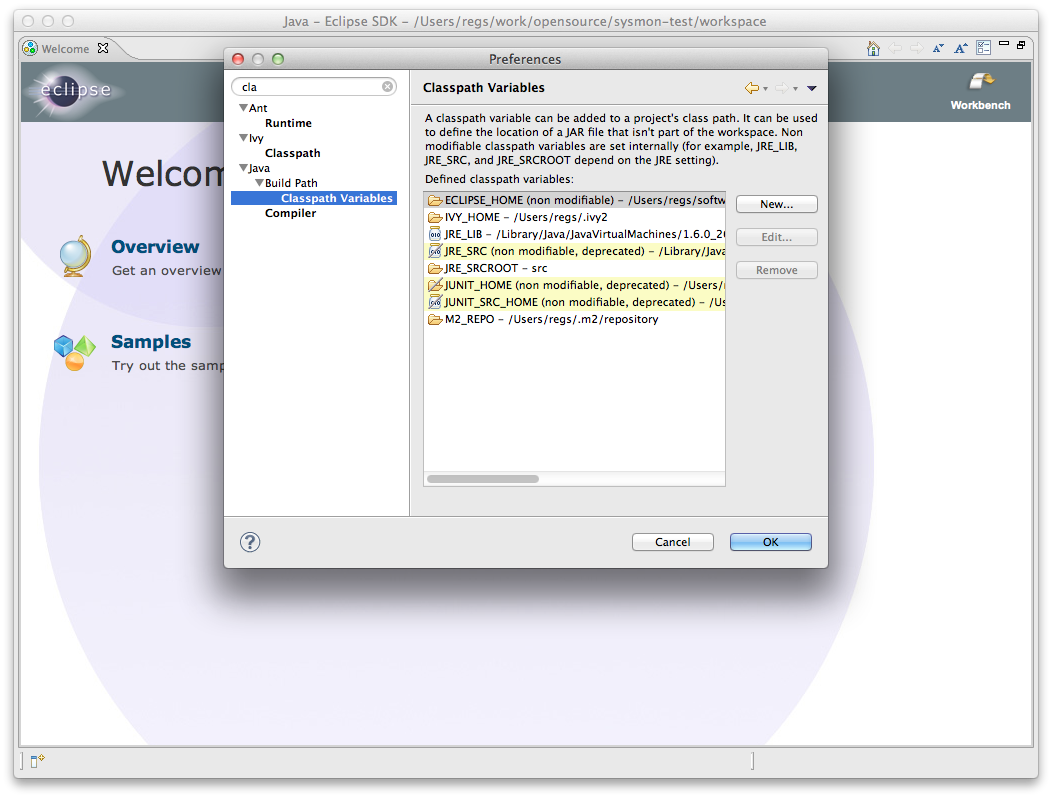Click the JUNIT_SRC_HOME jar icon
The width and height of the screenshot is (1052, 798).
pos(435,302)
